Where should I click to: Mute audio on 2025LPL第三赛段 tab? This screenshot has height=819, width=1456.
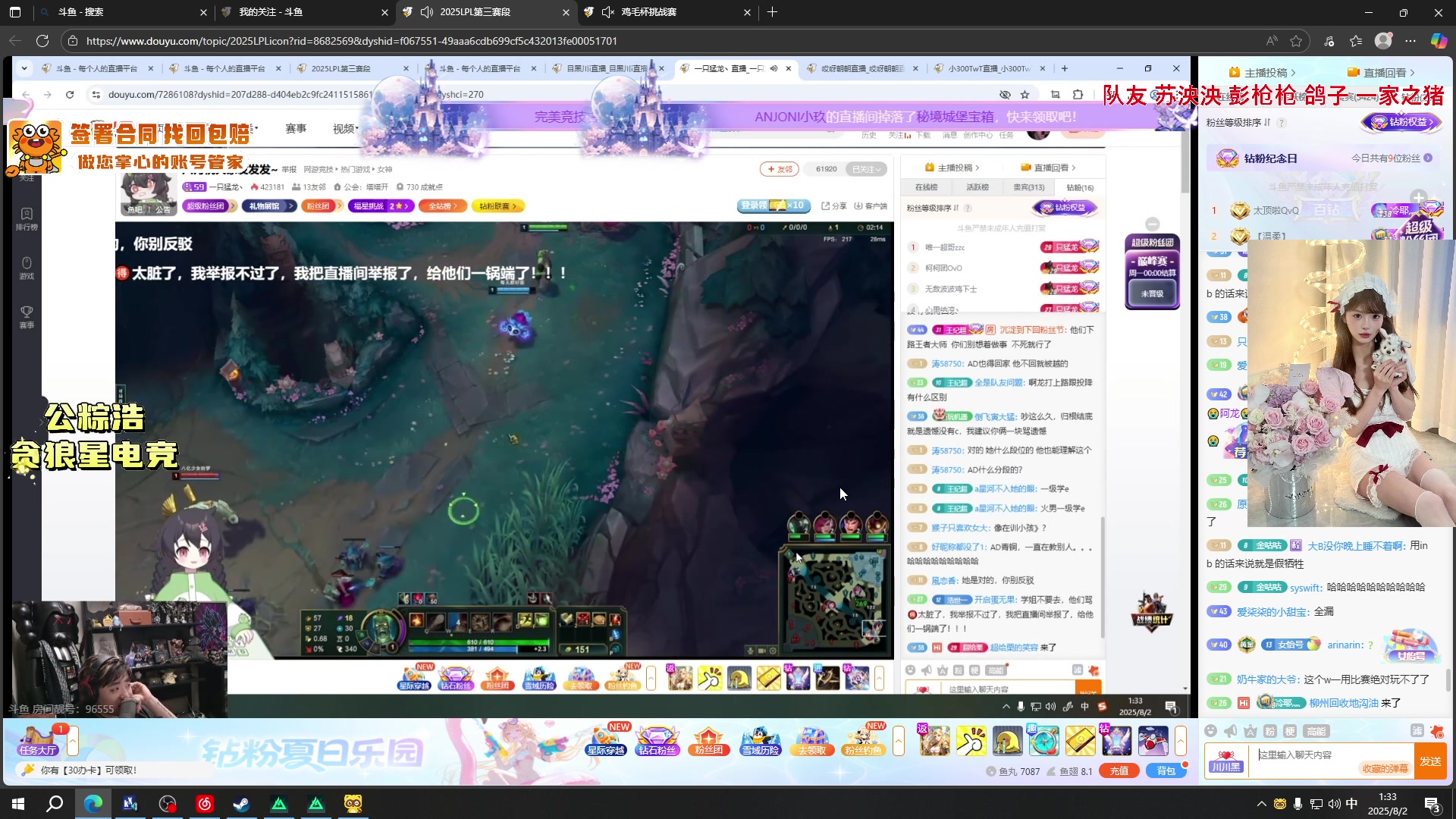pyautogui.click(x=426, y=12)
